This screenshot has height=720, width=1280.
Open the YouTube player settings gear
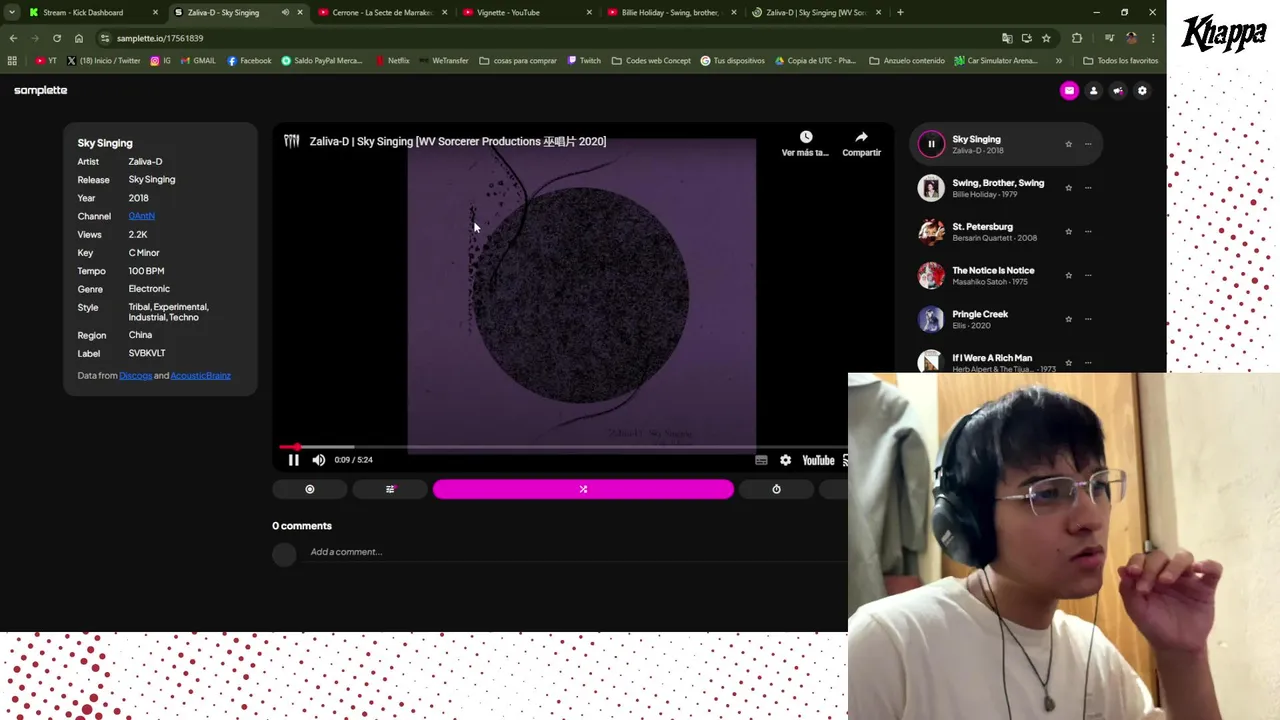tap(785, 460)
